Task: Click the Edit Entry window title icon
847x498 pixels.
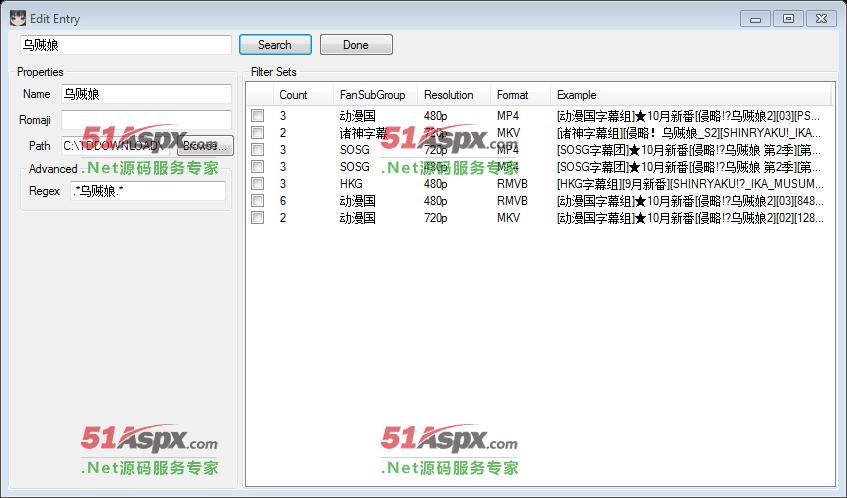Action: point(17,18)
